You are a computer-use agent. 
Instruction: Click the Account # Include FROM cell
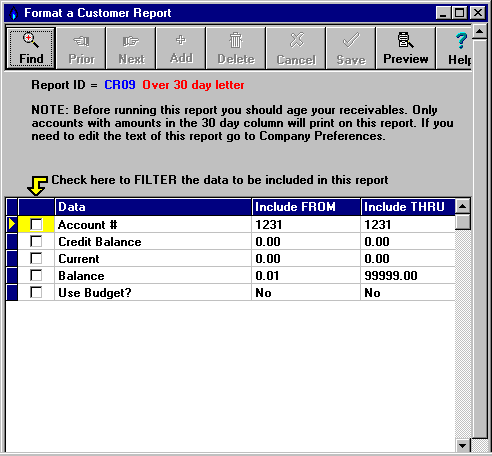(306, 225)
